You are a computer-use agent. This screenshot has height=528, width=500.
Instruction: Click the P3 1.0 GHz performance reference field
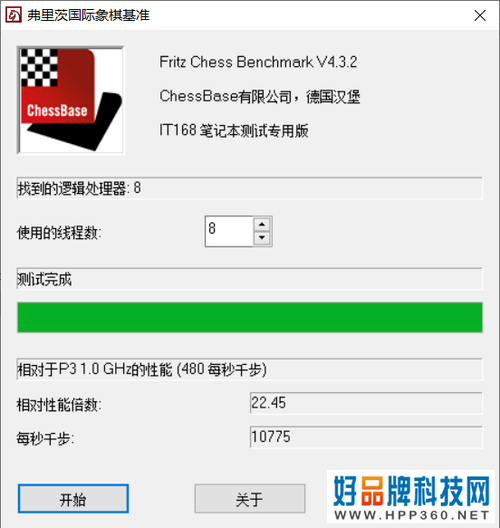tap(250, 369)
